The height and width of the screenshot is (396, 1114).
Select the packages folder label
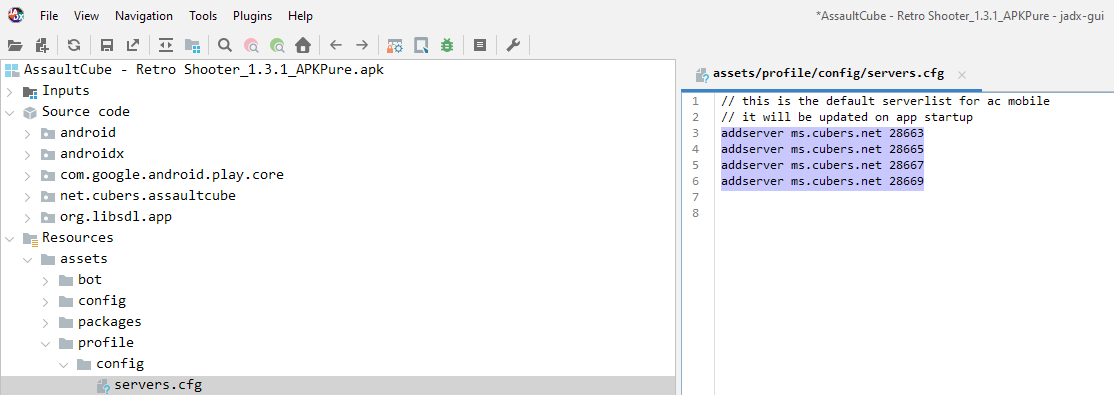(109, 321)
